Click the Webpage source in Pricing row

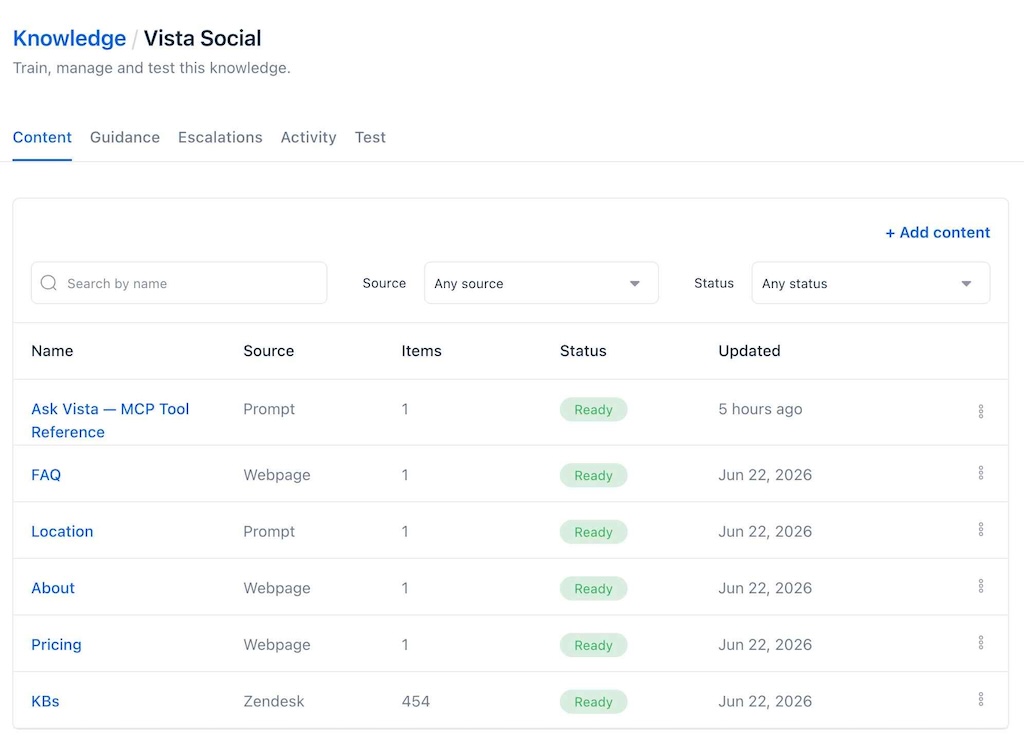(x=277, y=645)
